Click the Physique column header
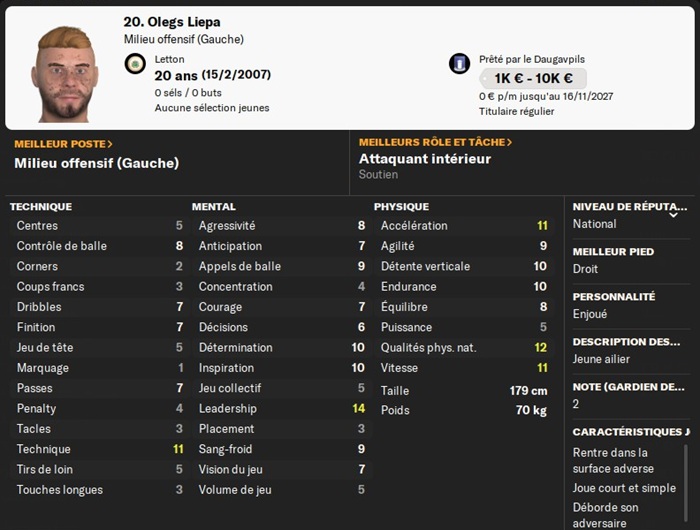 [401, 207]
